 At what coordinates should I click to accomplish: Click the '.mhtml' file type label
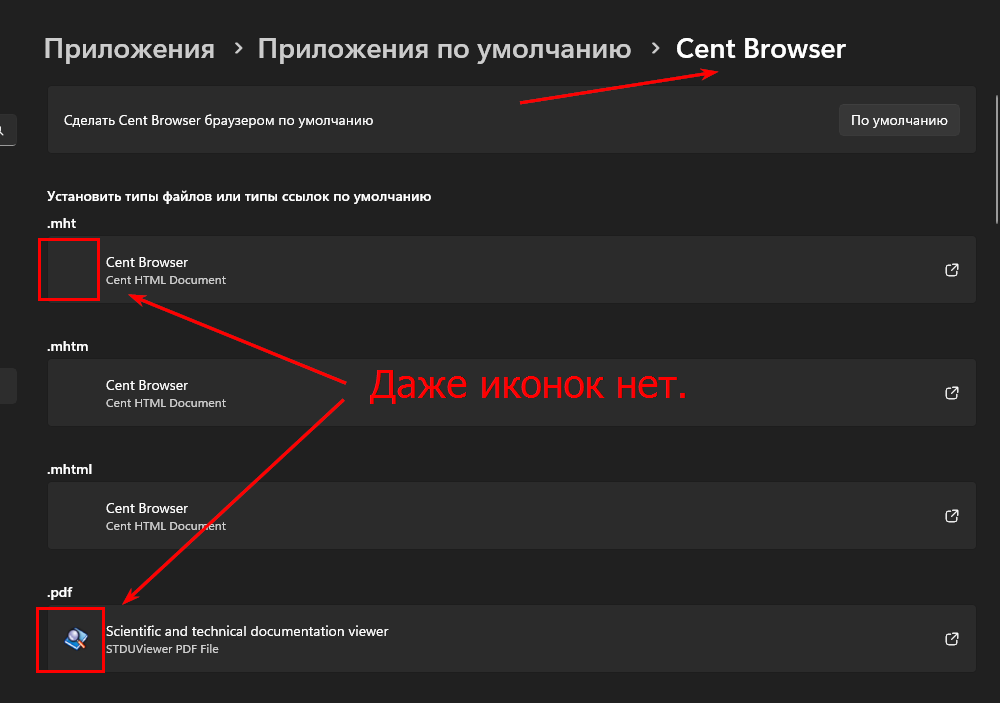70,470
